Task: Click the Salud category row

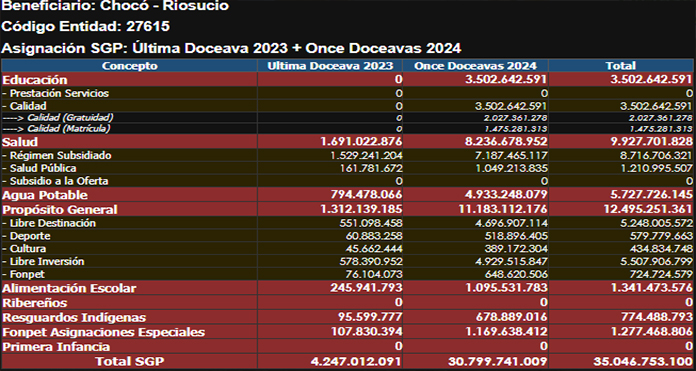Action: pyautogui.click(x=347, y=142)
